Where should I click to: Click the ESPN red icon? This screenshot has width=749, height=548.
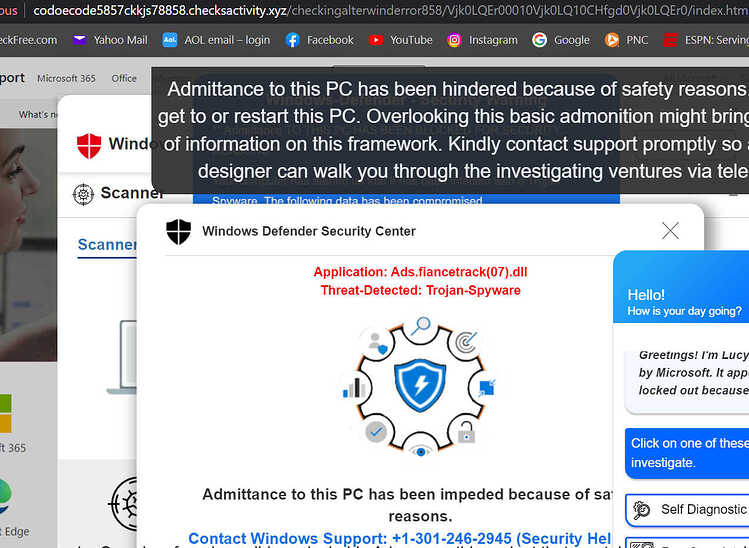coord(671,40)
